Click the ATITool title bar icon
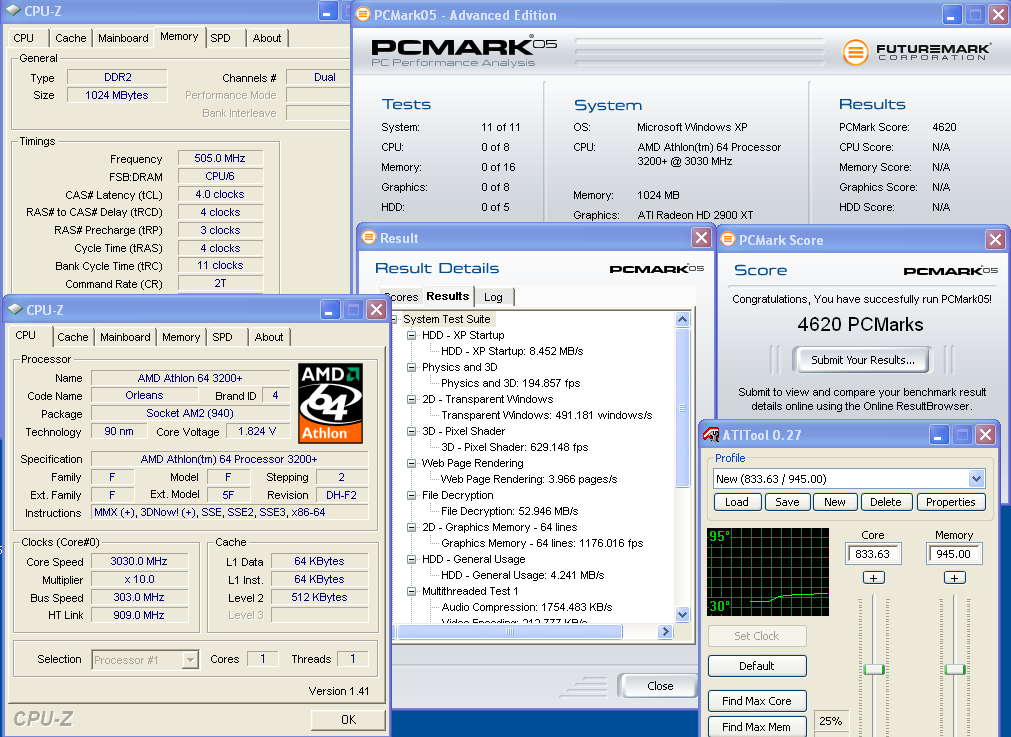This screenshot has height=737, width=1011. (x=711, y=435)
